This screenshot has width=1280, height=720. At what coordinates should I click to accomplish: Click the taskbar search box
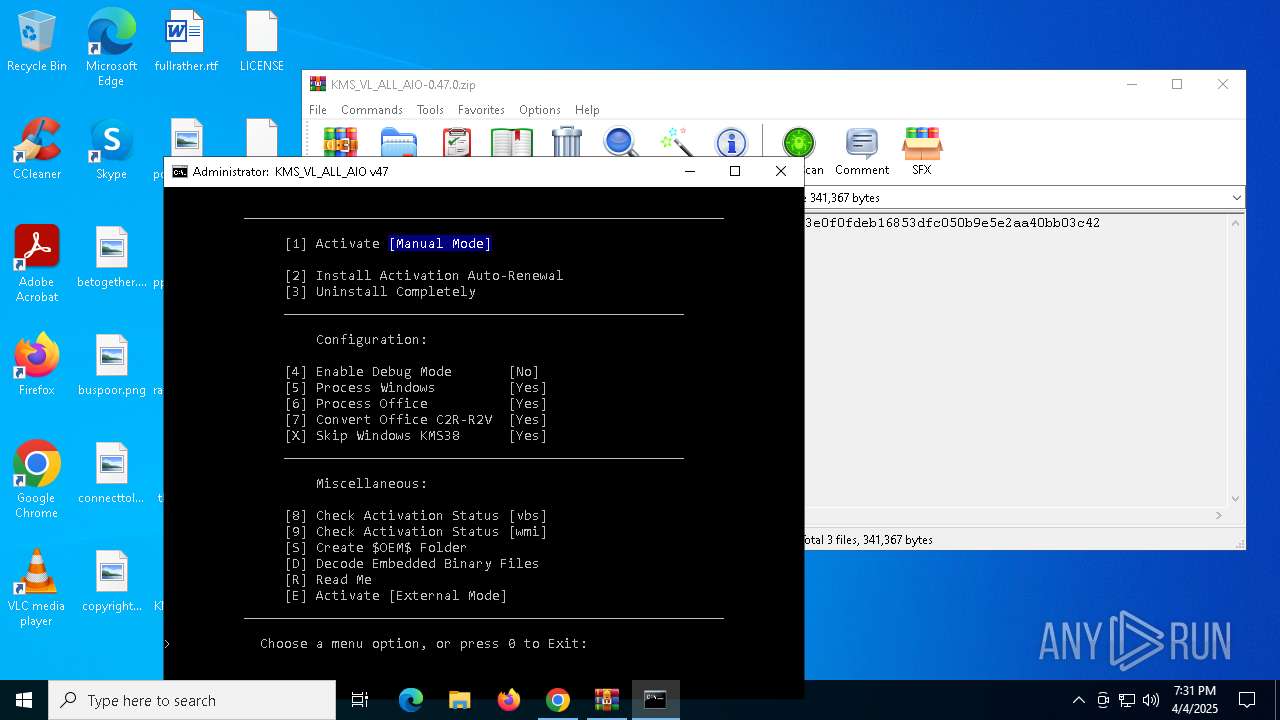pos(192,700)
